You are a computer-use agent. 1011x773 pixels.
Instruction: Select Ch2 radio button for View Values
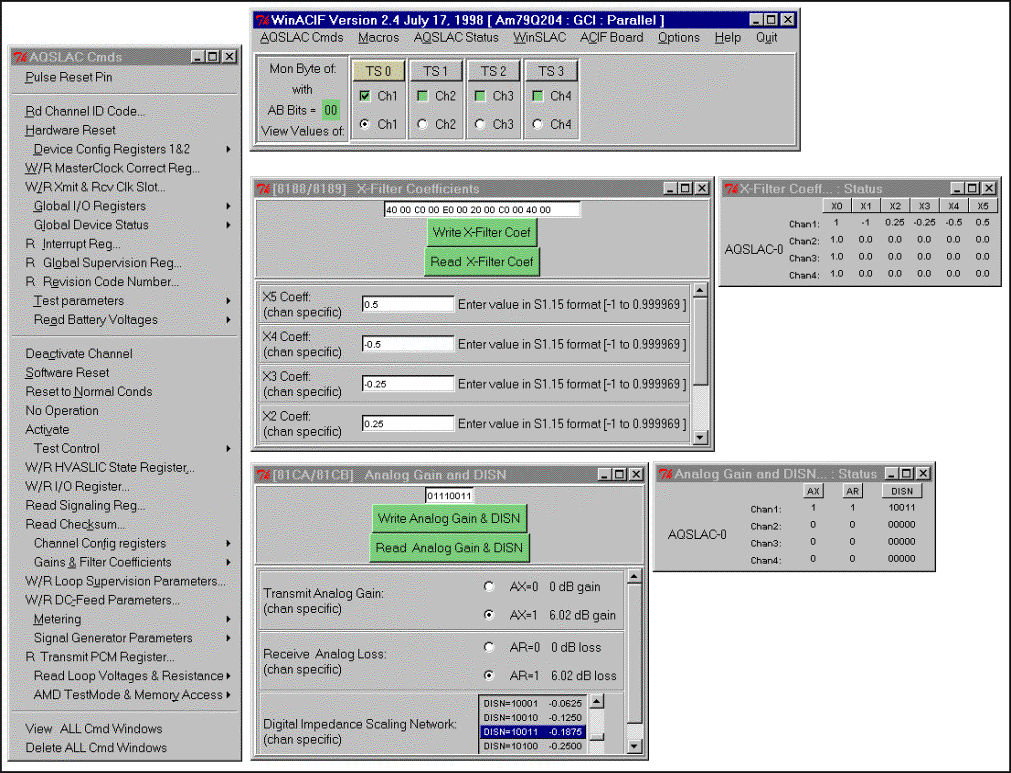424,125
